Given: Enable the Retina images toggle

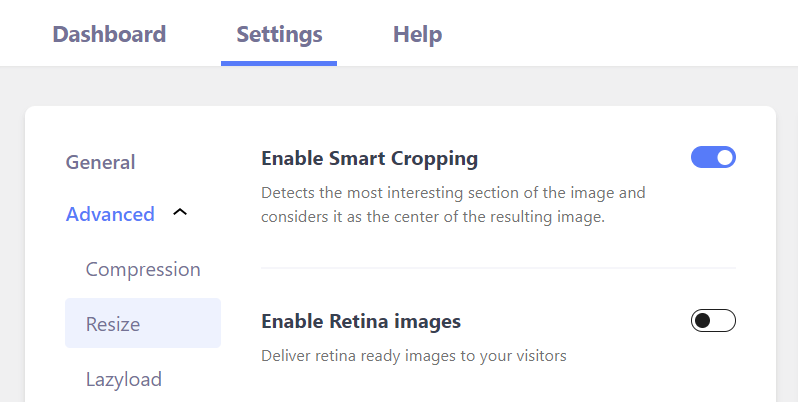Looking at the screenshot, I should [713, 321].
